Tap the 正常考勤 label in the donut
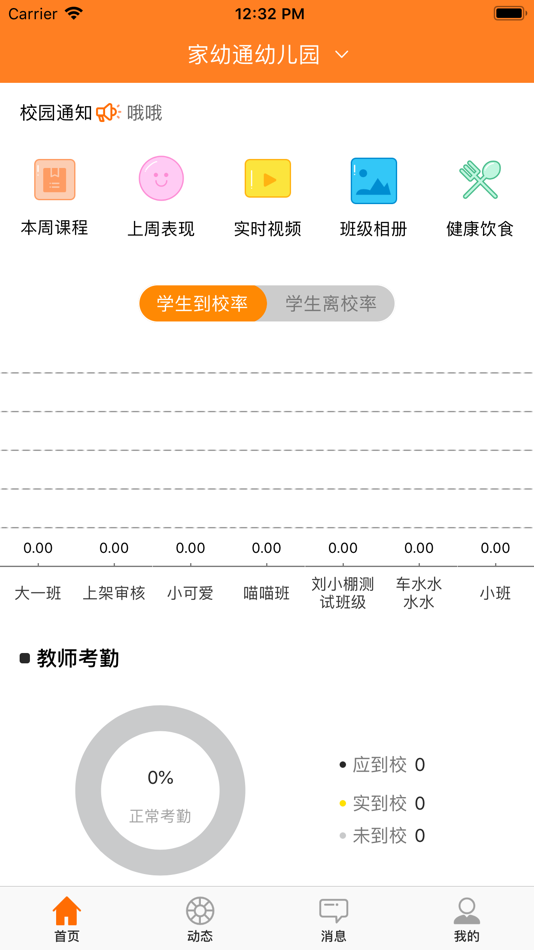This screenshot has height=950, width=534. pos(161,816)
